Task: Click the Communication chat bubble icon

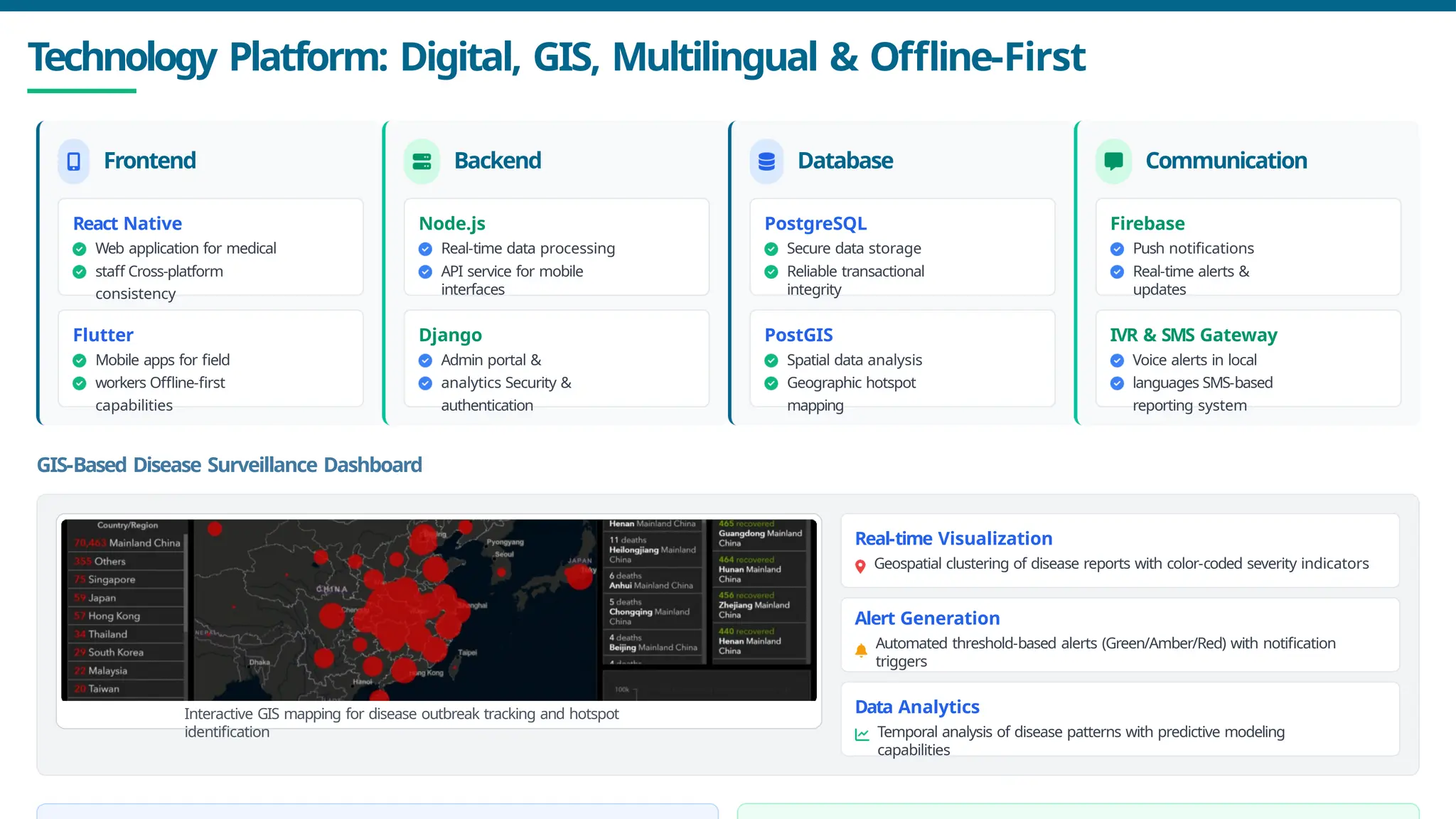Action: 1113,161
